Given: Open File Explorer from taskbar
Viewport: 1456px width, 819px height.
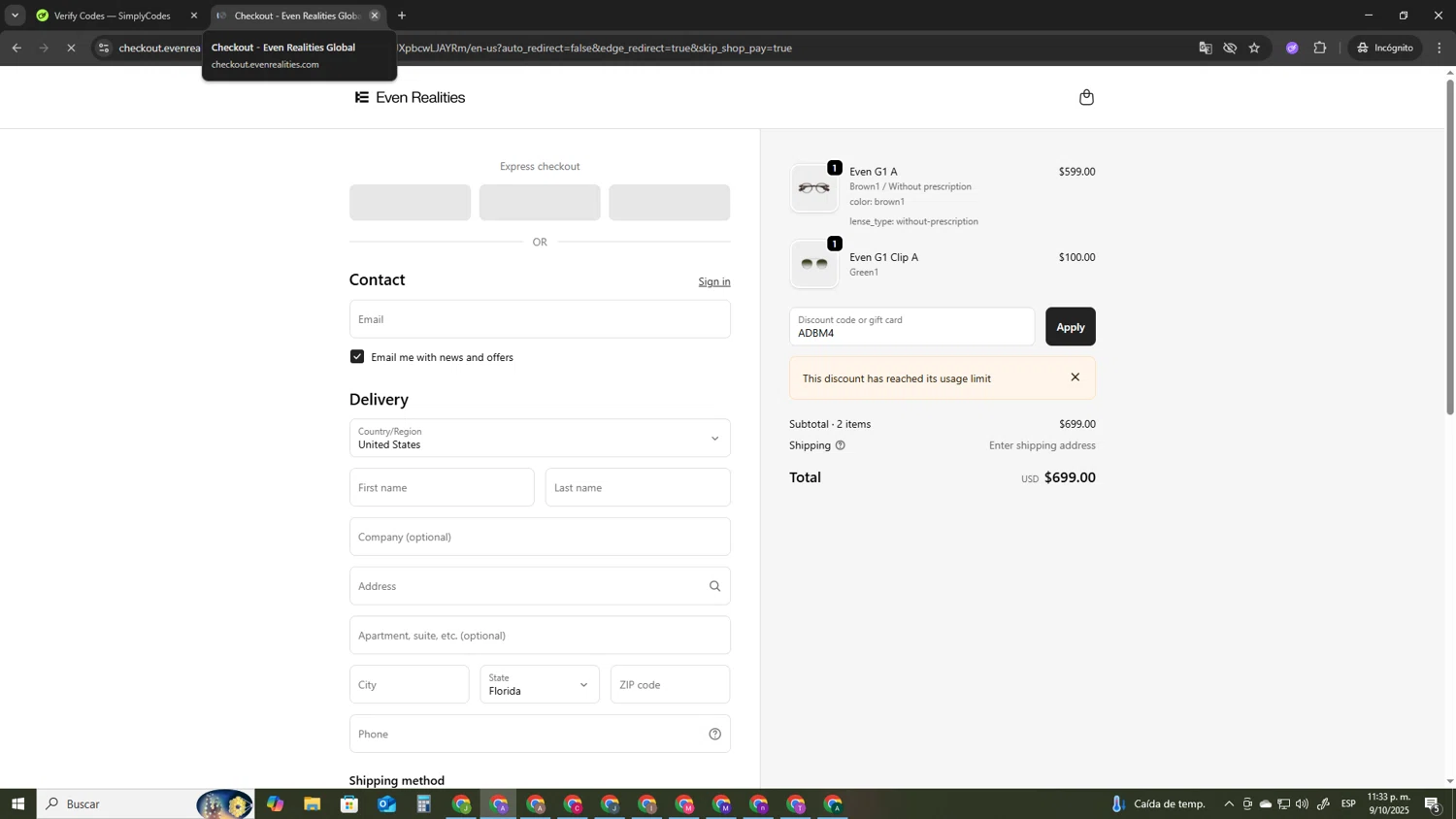Looking at the screenshot, I should (x=313, y=803).
